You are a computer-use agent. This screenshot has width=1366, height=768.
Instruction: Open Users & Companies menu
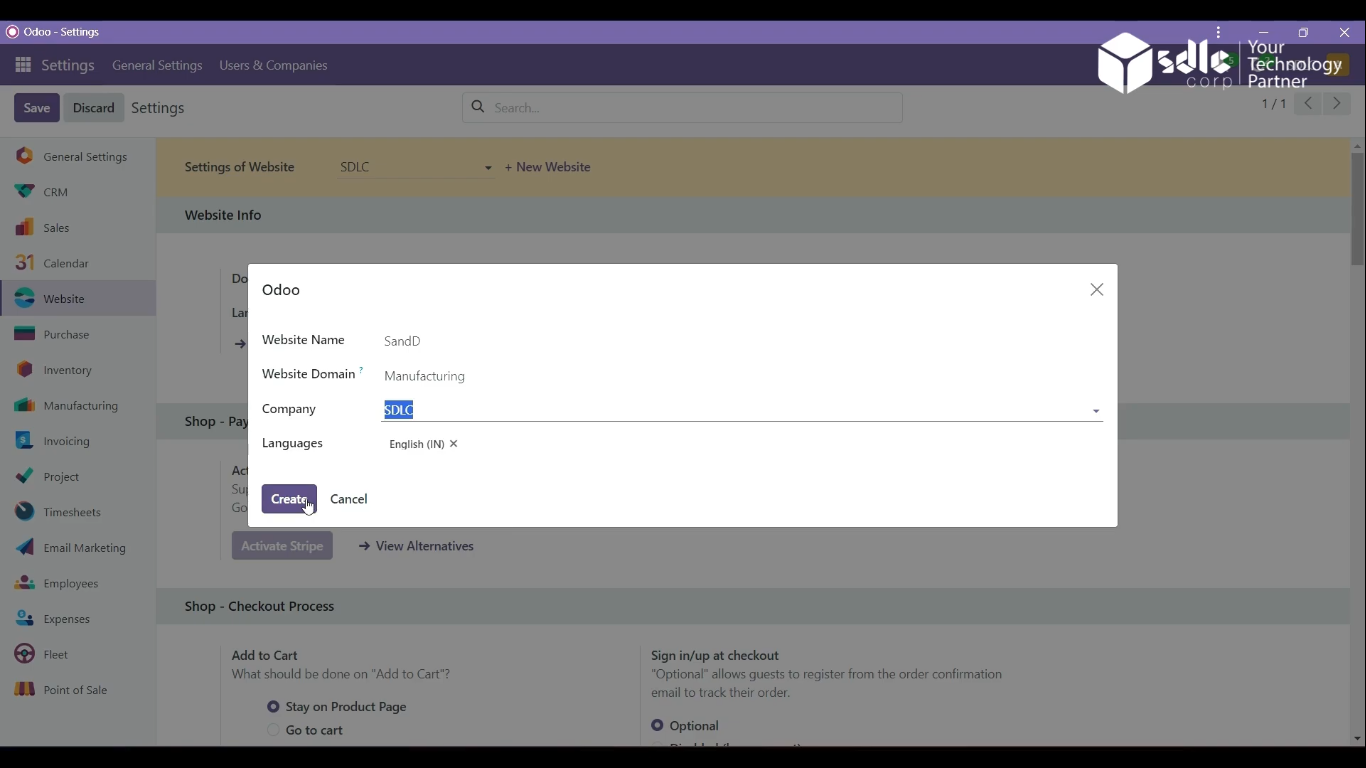[273, 65]
